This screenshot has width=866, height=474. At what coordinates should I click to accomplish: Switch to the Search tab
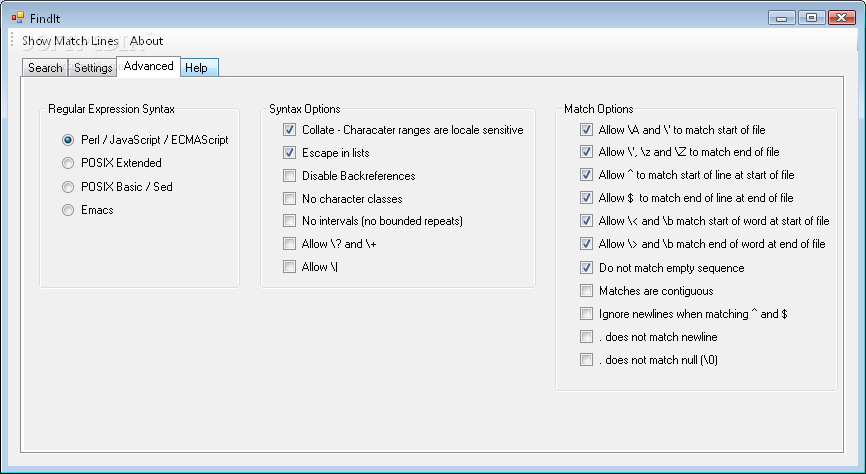point(45,68)
